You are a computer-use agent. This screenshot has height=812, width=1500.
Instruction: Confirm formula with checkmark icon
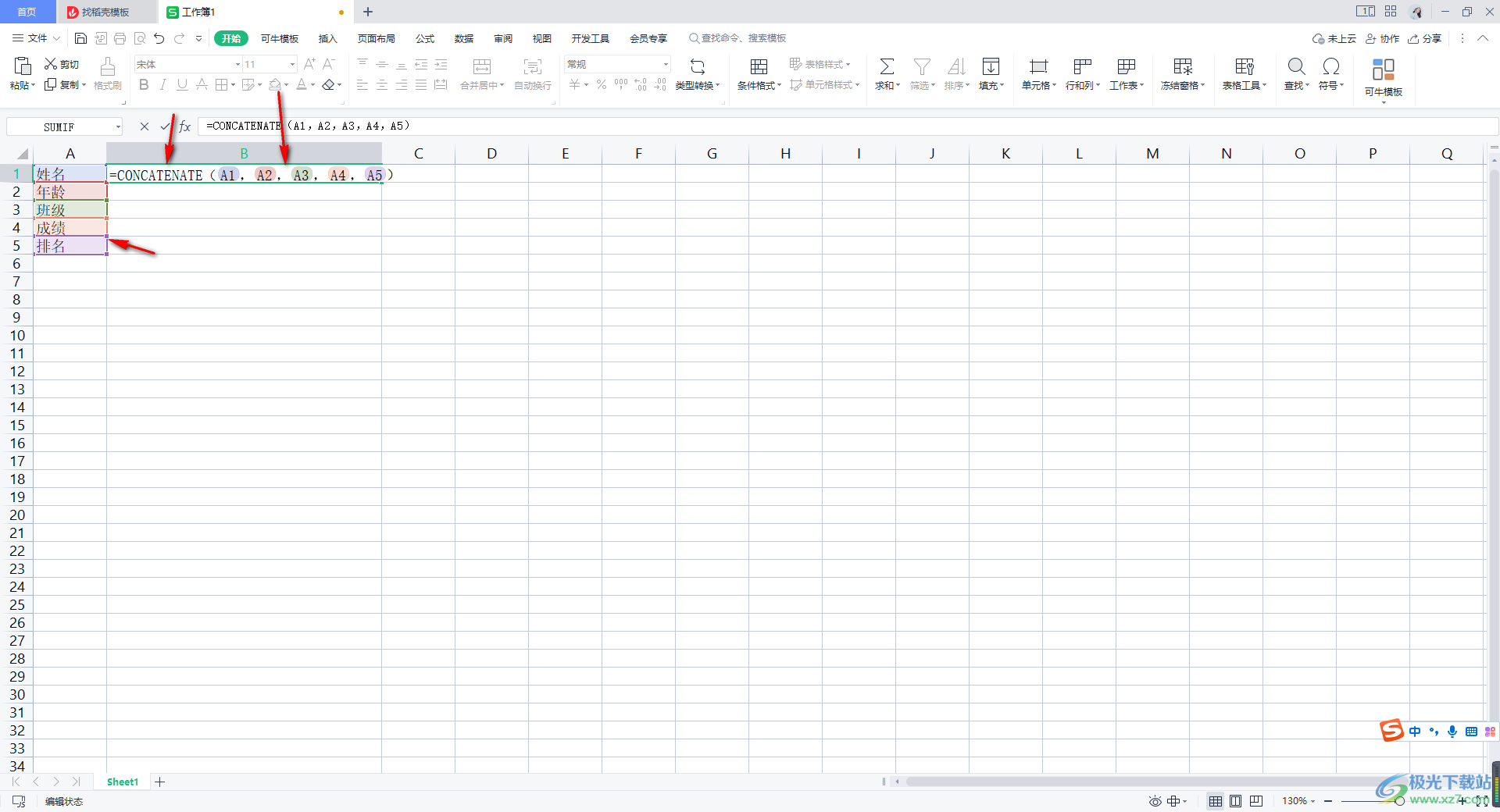coord(165,126)
